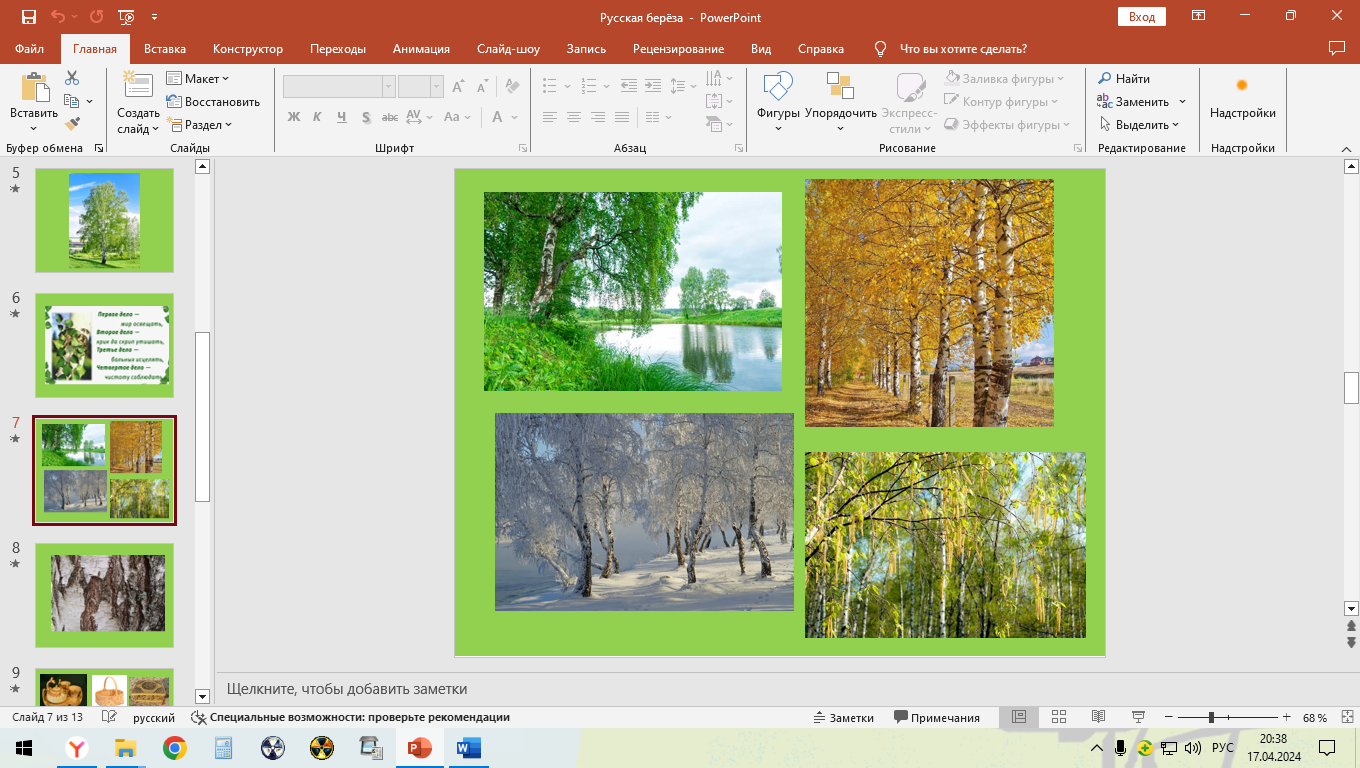Open the Вставка ribbon tab
The image size is (1360, 768).
click(165, 49)
